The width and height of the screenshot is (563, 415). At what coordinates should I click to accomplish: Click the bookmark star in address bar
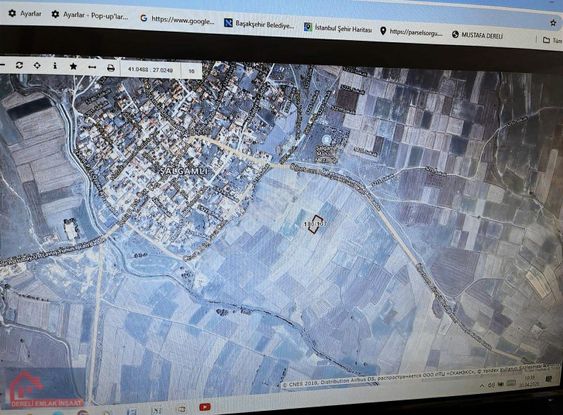click(553, 23)
